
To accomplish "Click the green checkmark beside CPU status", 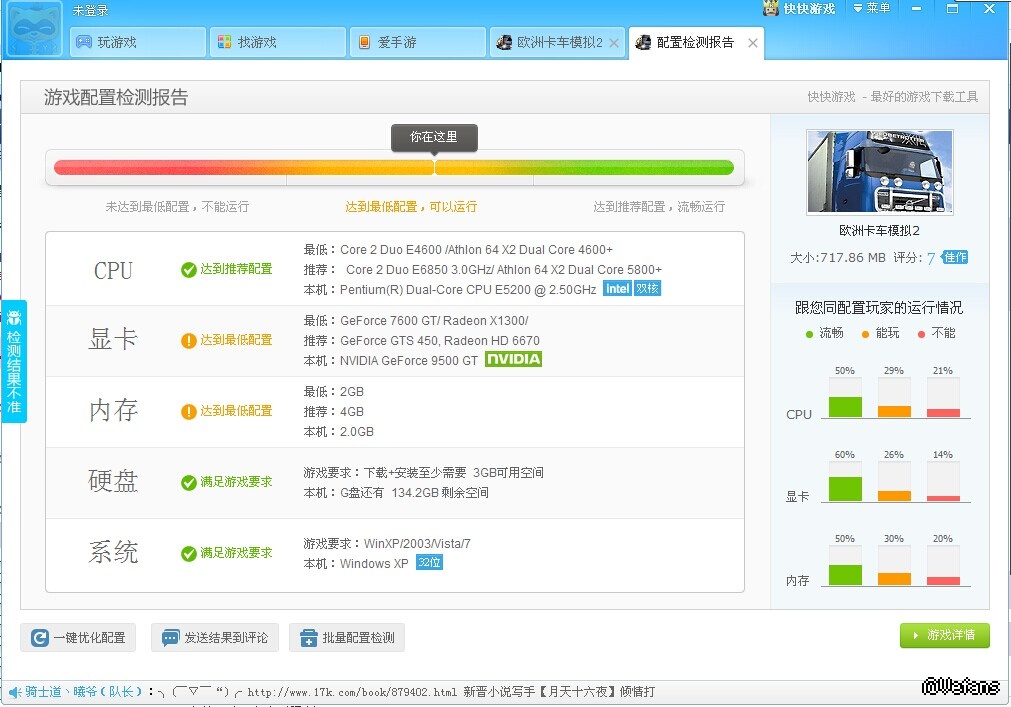I will 188,270.
